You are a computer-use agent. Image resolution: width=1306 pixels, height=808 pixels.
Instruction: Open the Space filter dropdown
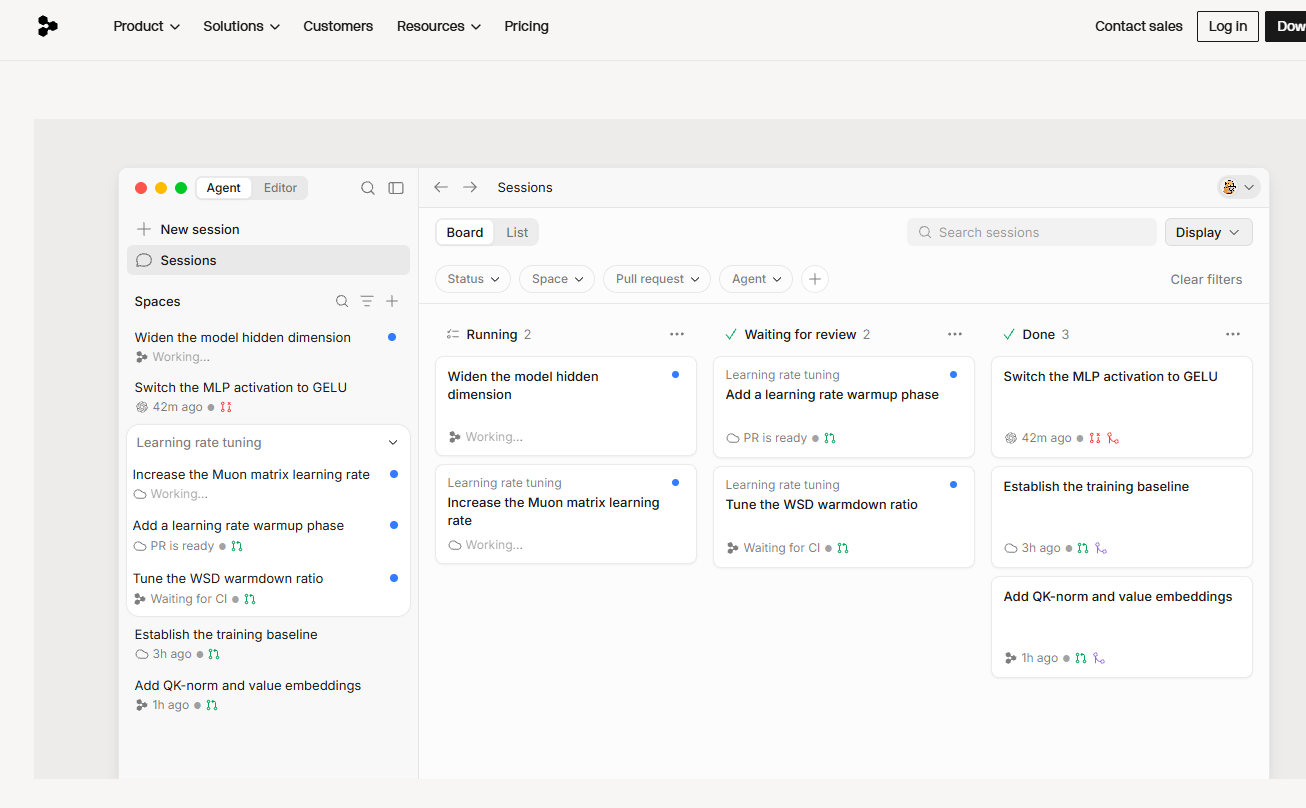557,279
